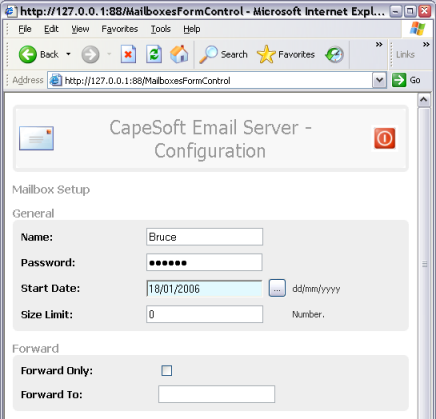The image size is (436, 419).
Task: Click into the Size Limit field
Action: click(x=204, y=314)
